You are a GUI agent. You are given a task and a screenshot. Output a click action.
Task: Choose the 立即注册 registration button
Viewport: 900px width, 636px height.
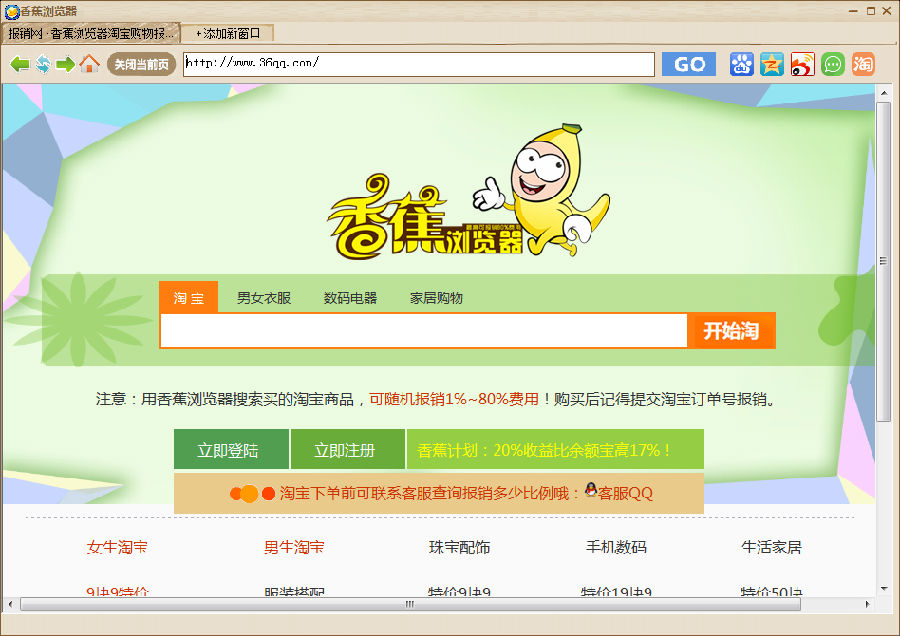[x=346, y=448]
